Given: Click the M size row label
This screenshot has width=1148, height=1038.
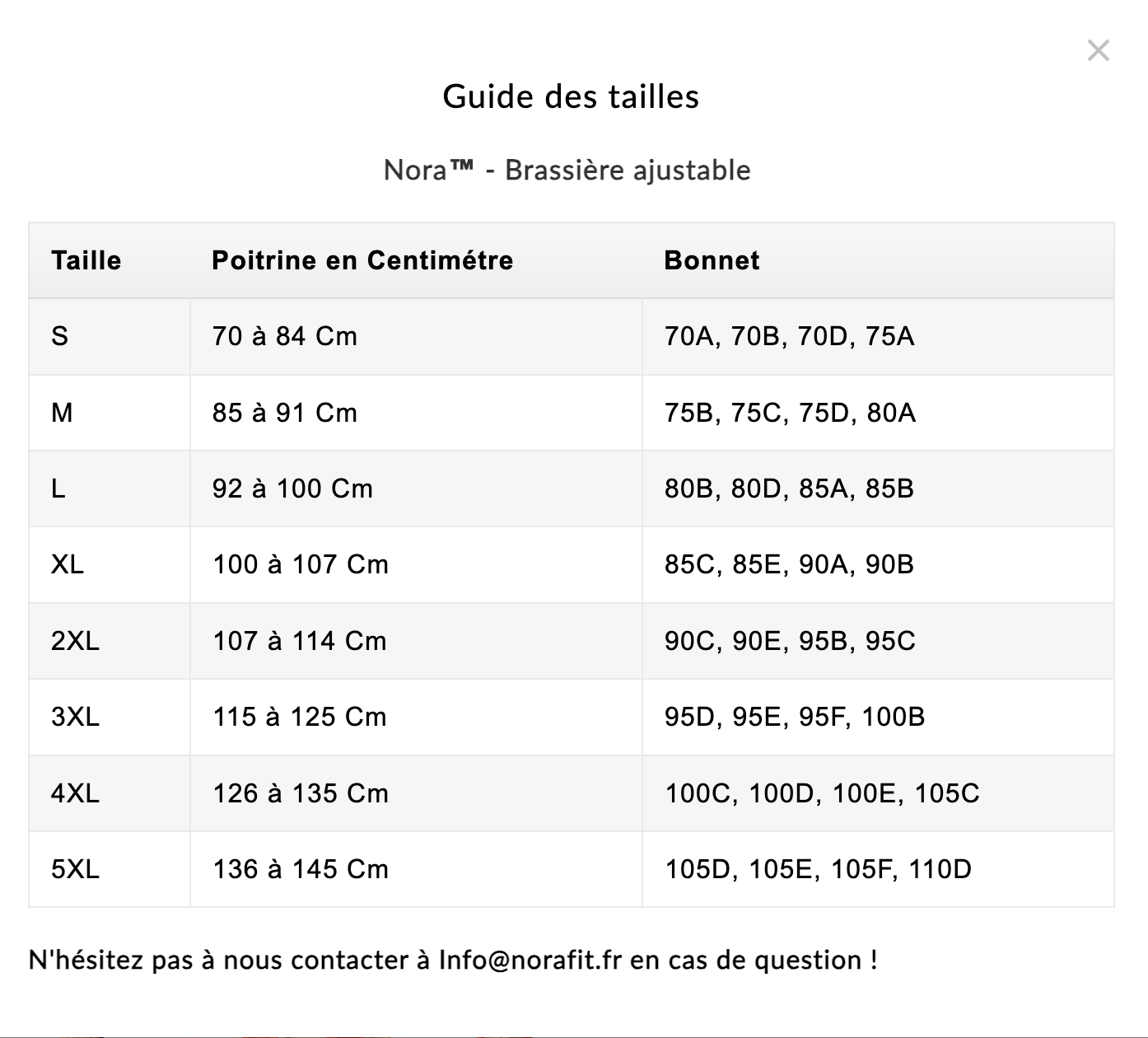Looking at the screenshot, I should [x=62, y=413].
